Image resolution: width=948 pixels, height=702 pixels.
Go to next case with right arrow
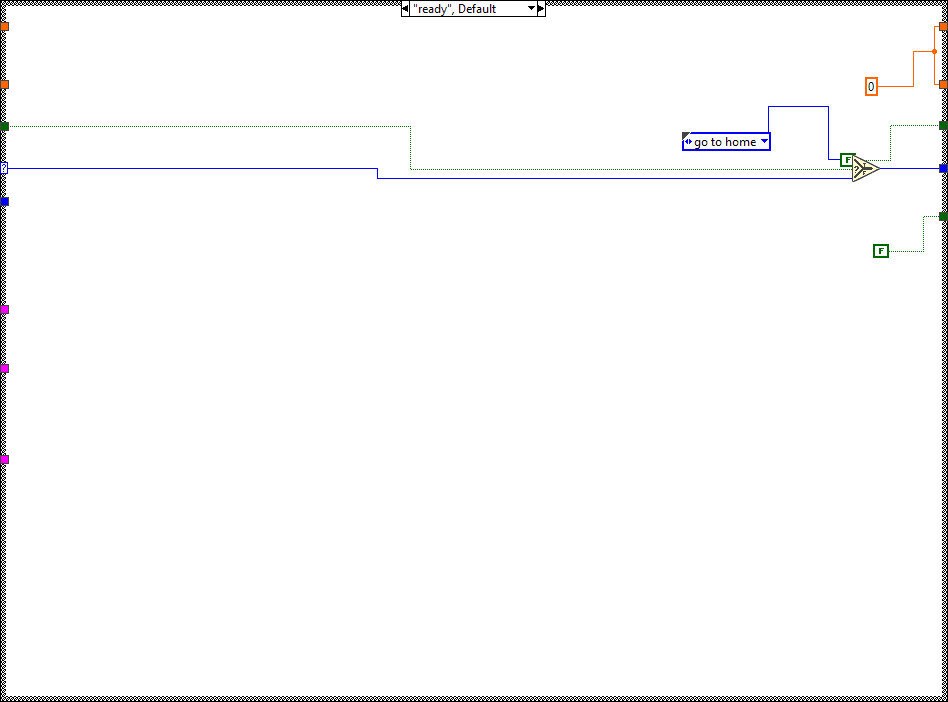(x=541, y=9)
